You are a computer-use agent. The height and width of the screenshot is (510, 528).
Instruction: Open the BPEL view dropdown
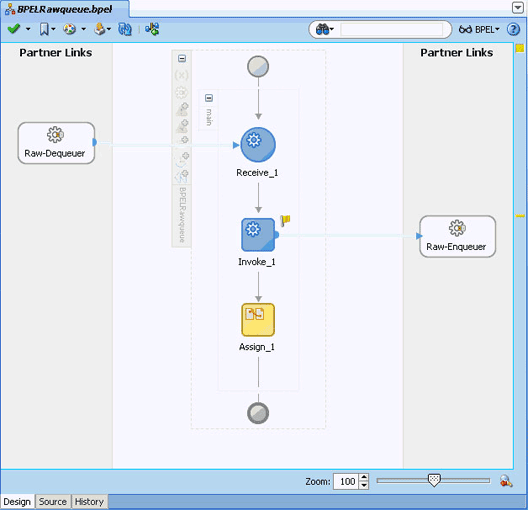click(x=479, y=30)
